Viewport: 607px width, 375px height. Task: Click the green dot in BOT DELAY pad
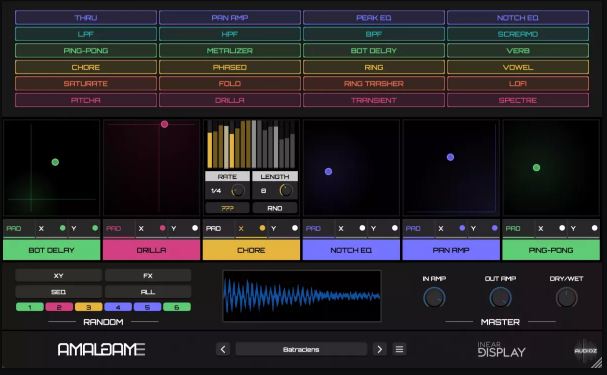[x=55, y=162]
